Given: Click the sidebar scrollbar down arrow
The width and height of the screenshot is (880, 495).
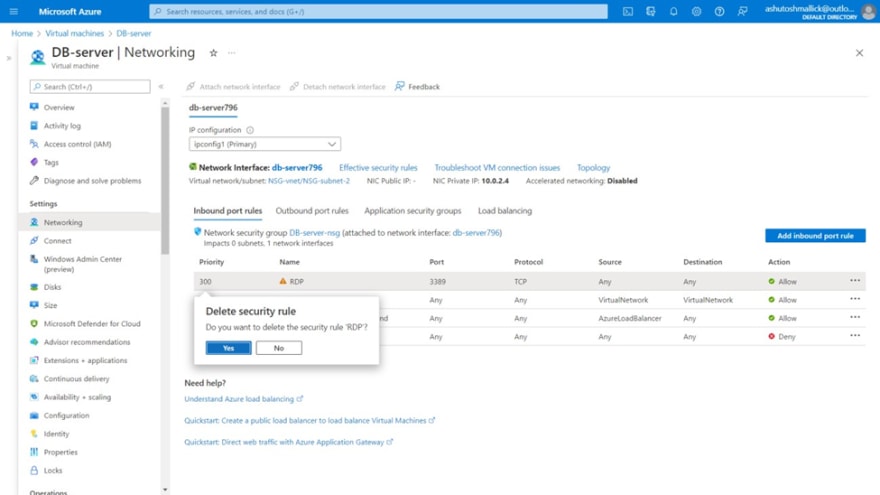Looking at the screenshot, I should click(x=165, y=489).
